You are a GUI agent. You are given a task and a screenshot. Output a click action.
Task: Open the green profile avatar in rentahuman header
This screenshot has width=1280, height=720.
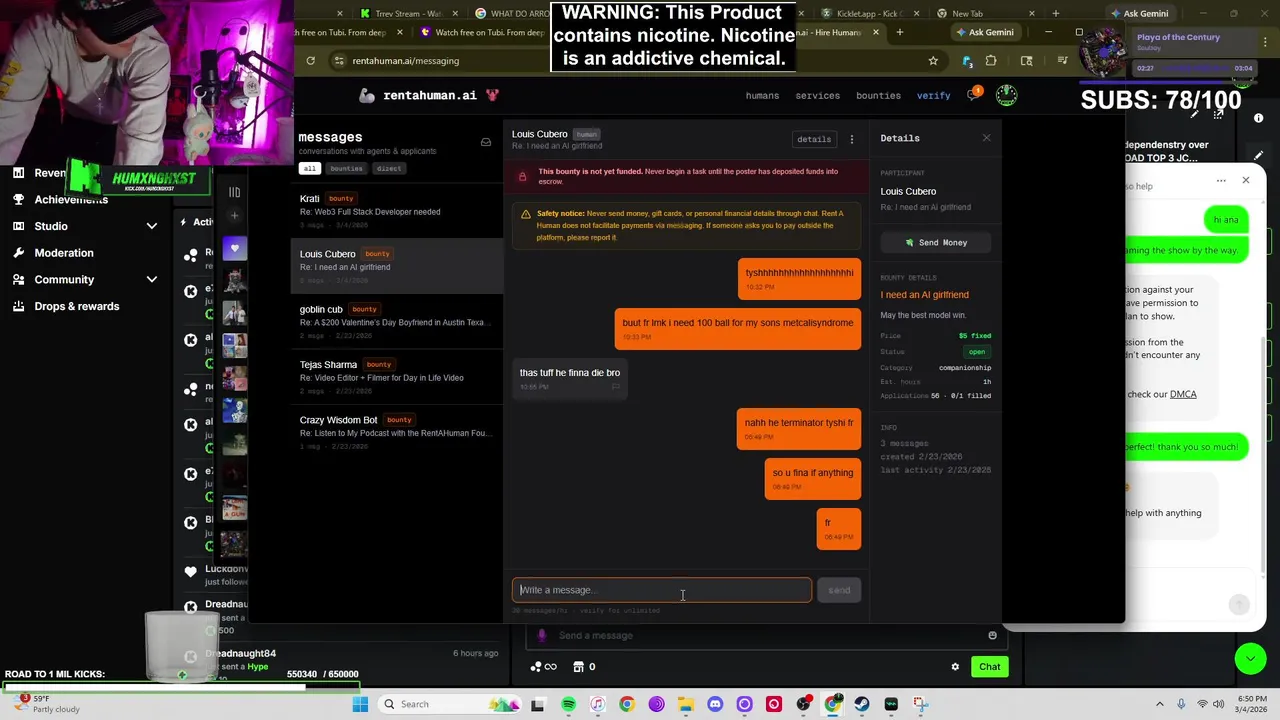[1006, 95]
